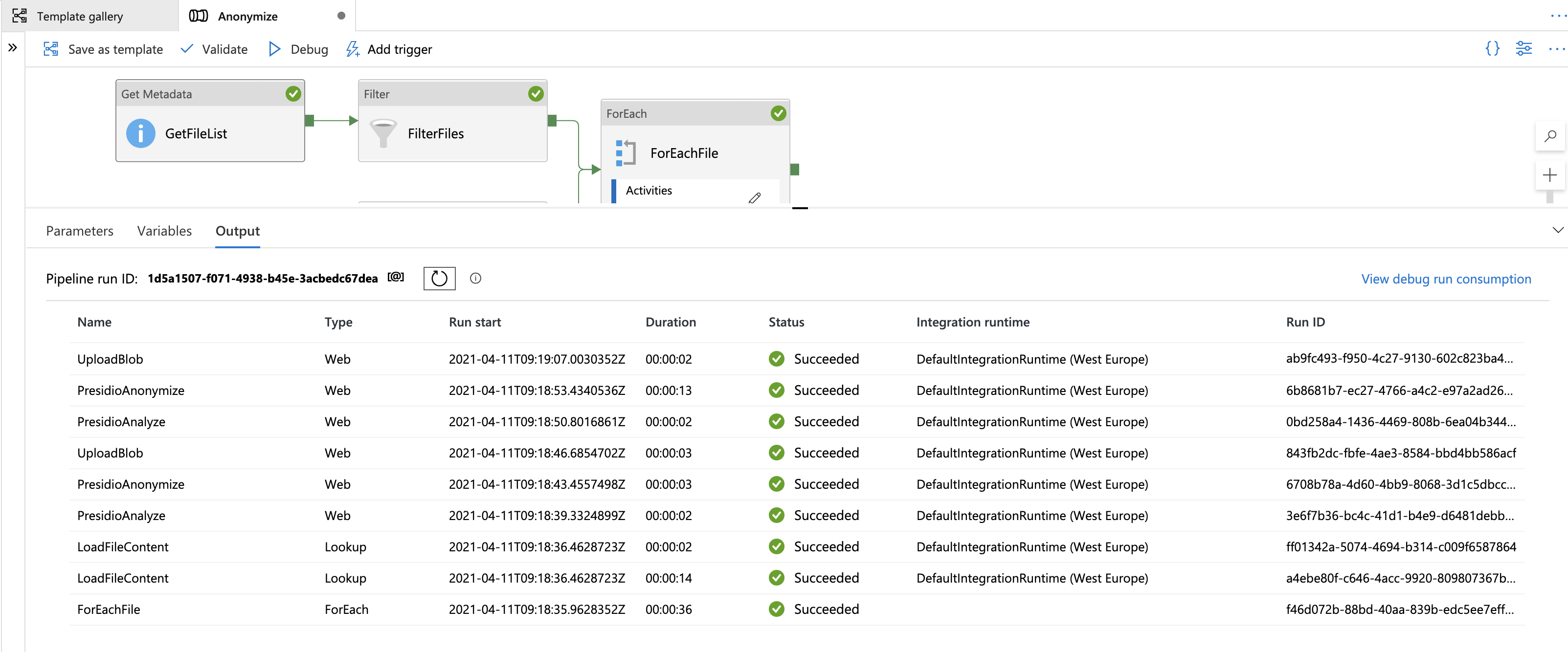The width and height of the screenshot is (1568, 652).
Task: Open the Template gallery tab
Action: click(x=89, y=16)
